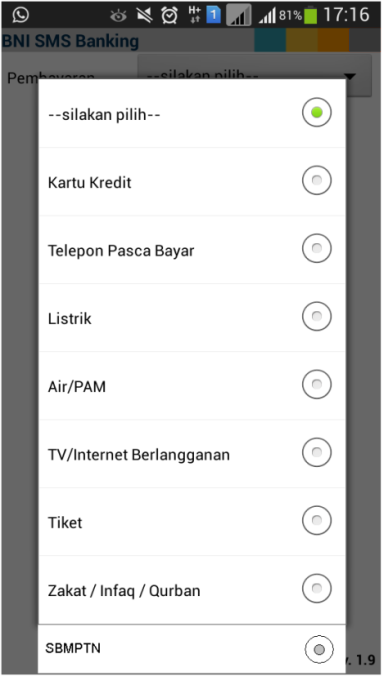Select the Kartu Kredit radio button
The width and height of the screenshot is (383, 676).
(317, 181)
